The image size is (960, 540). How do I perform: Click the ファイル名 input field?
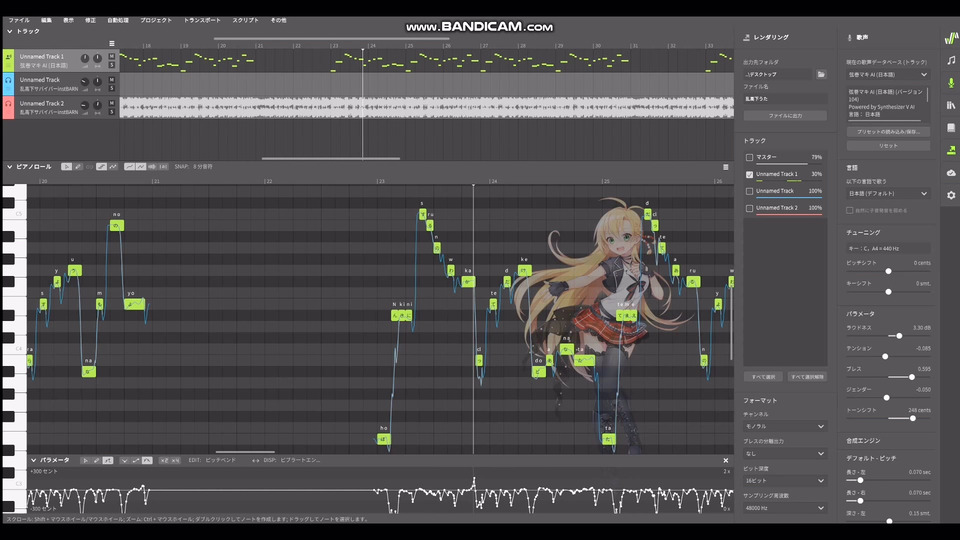785,99
